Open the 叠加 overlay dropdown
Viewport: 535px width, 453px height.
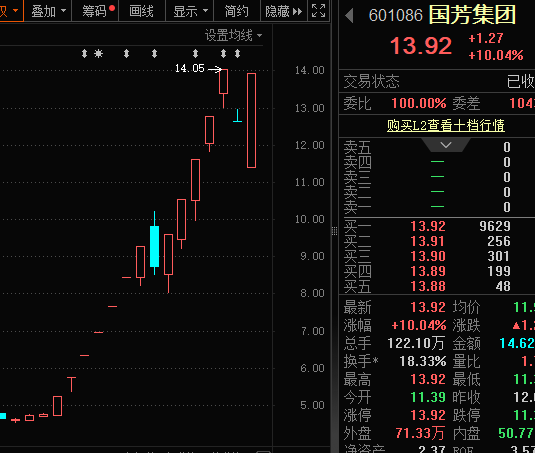[48, 11]
